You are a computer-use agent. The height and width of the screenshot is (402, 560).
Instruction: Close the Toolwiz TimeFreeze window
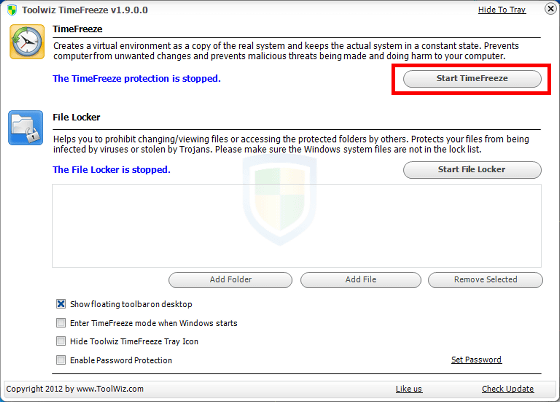551,9
